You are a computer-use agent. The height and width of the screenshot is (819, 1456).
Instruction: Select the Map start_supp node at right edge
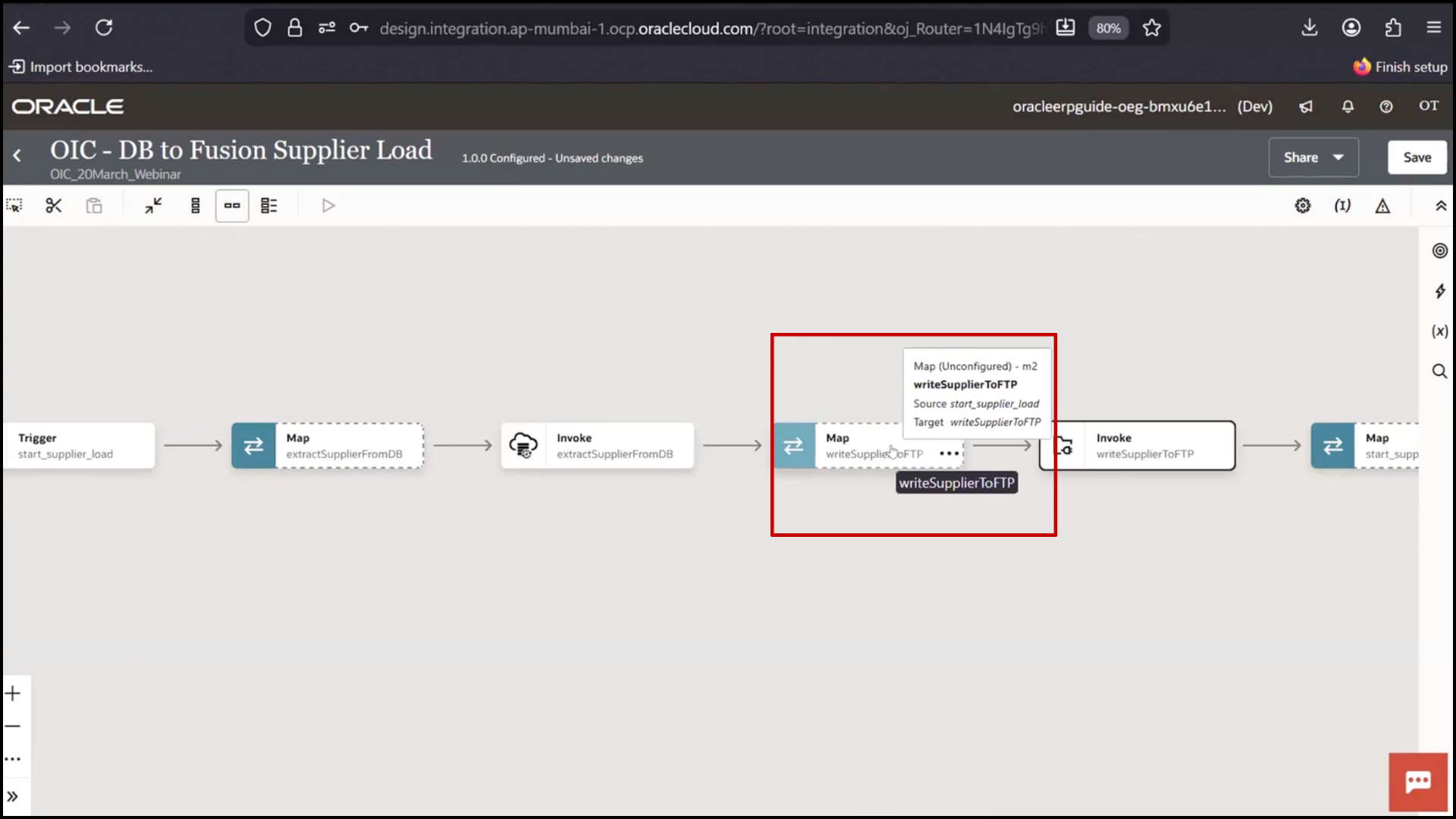coord(1365,446)
